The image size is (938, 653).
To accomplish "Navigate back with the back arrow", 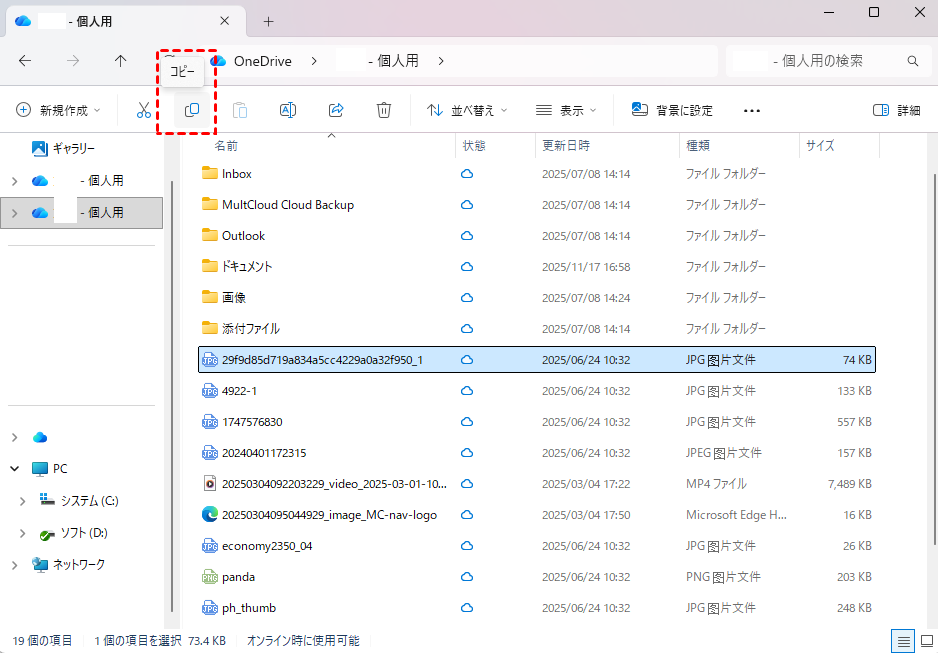I will tap(25, 61).
